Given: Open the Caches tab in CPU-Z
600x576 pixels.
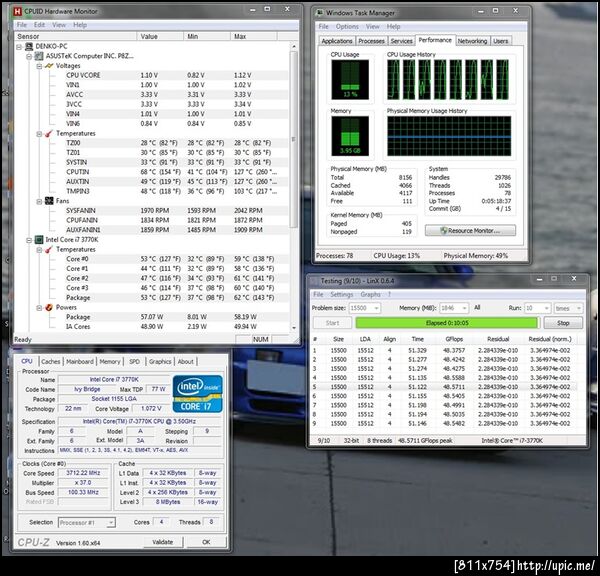Looking at the screenshot, I should click(x=51, y=362).
